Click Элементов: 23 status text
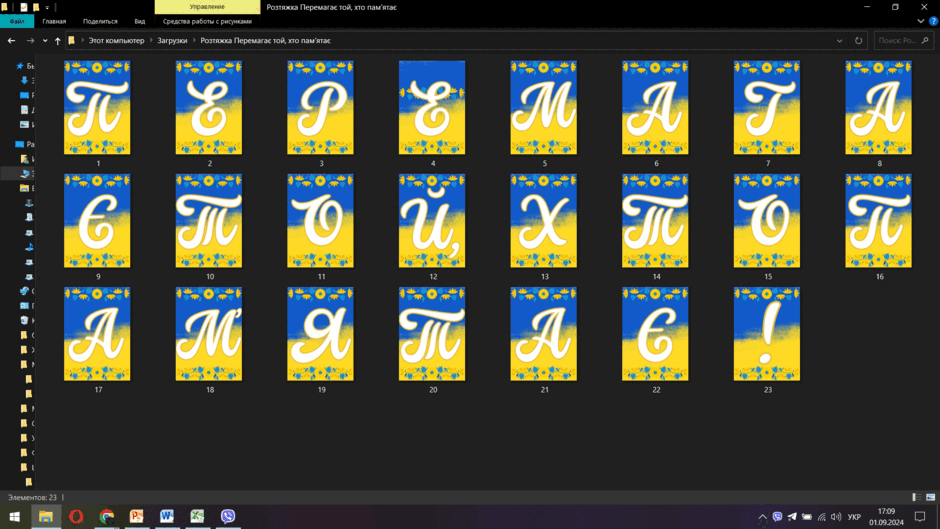 [32, 497]
